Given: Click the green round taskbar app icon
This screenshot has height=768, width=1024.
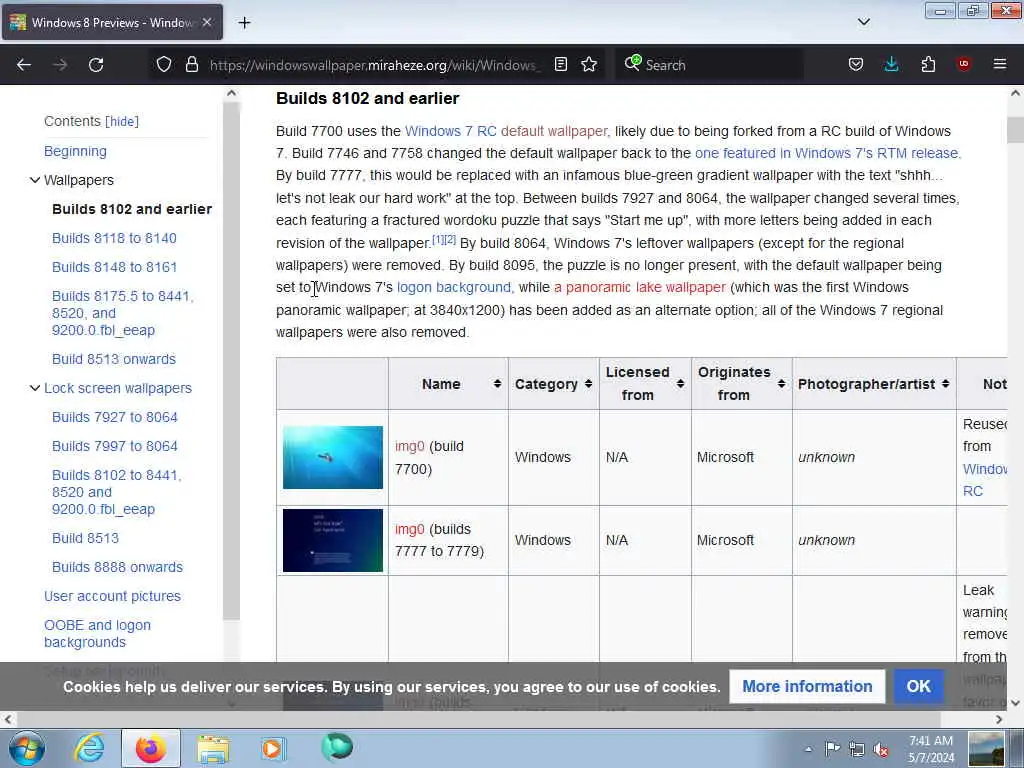Looking at the screenshot, I should click(337, 747).
